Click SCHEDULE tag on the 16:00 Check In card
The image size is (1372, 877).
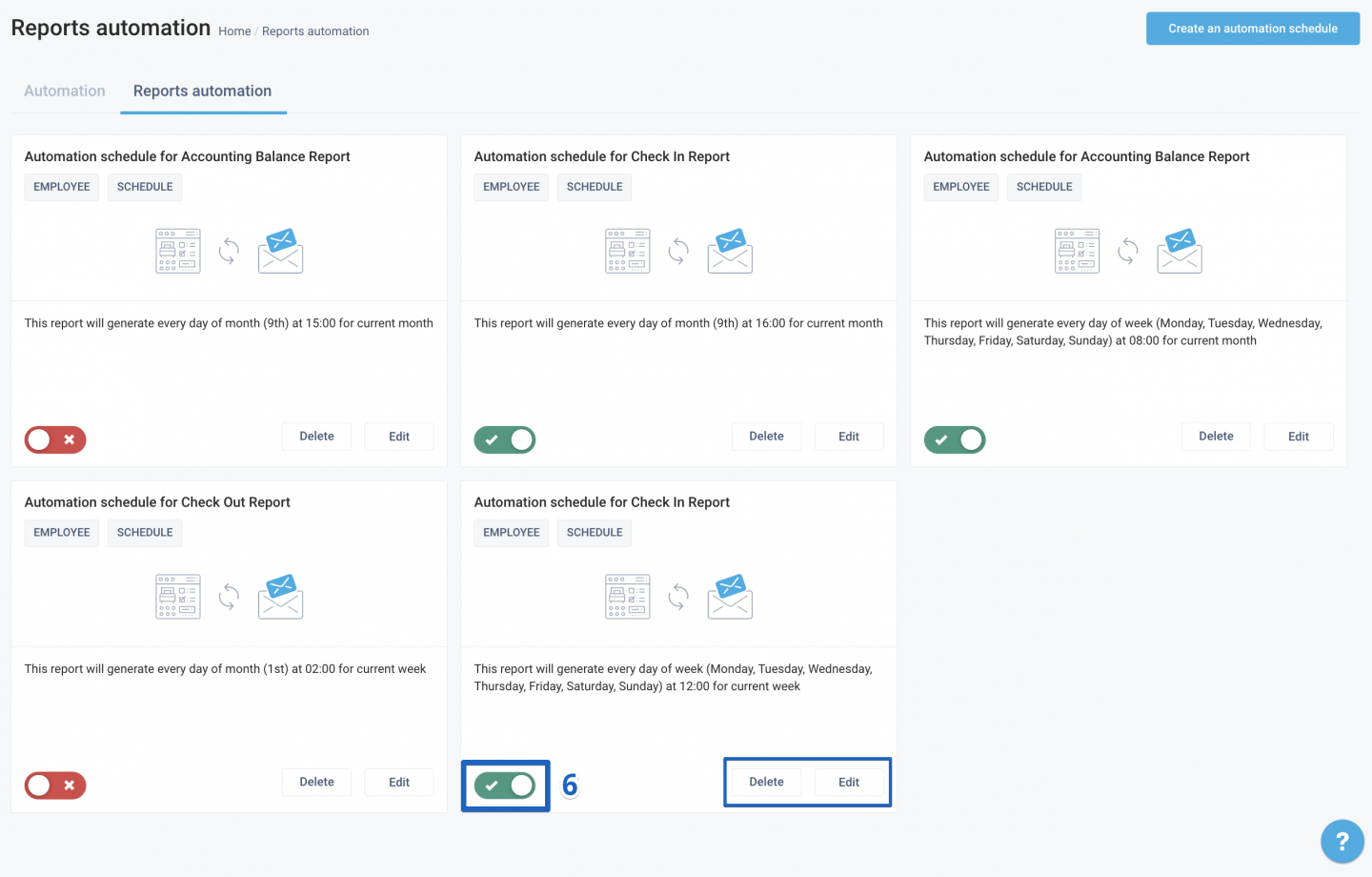pyautogui.click(x=595, y=187)
